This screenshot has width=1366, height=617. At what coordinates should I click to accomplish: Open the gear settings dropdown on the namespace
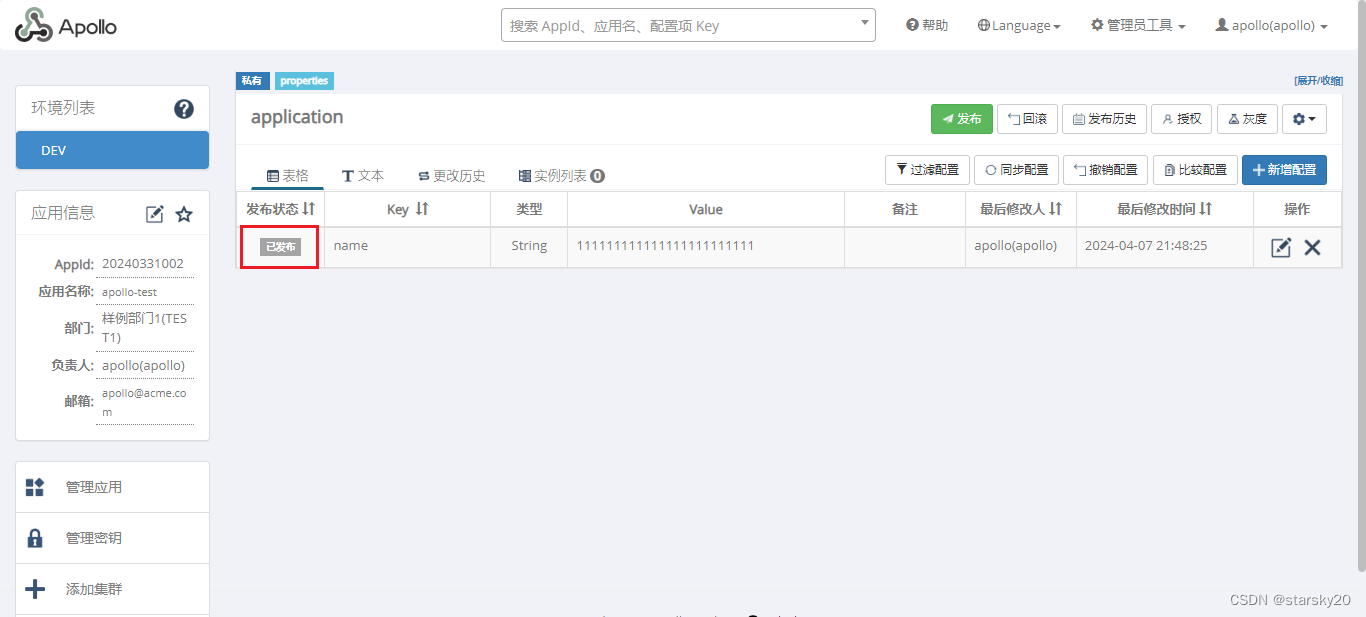click(1304, 118)
